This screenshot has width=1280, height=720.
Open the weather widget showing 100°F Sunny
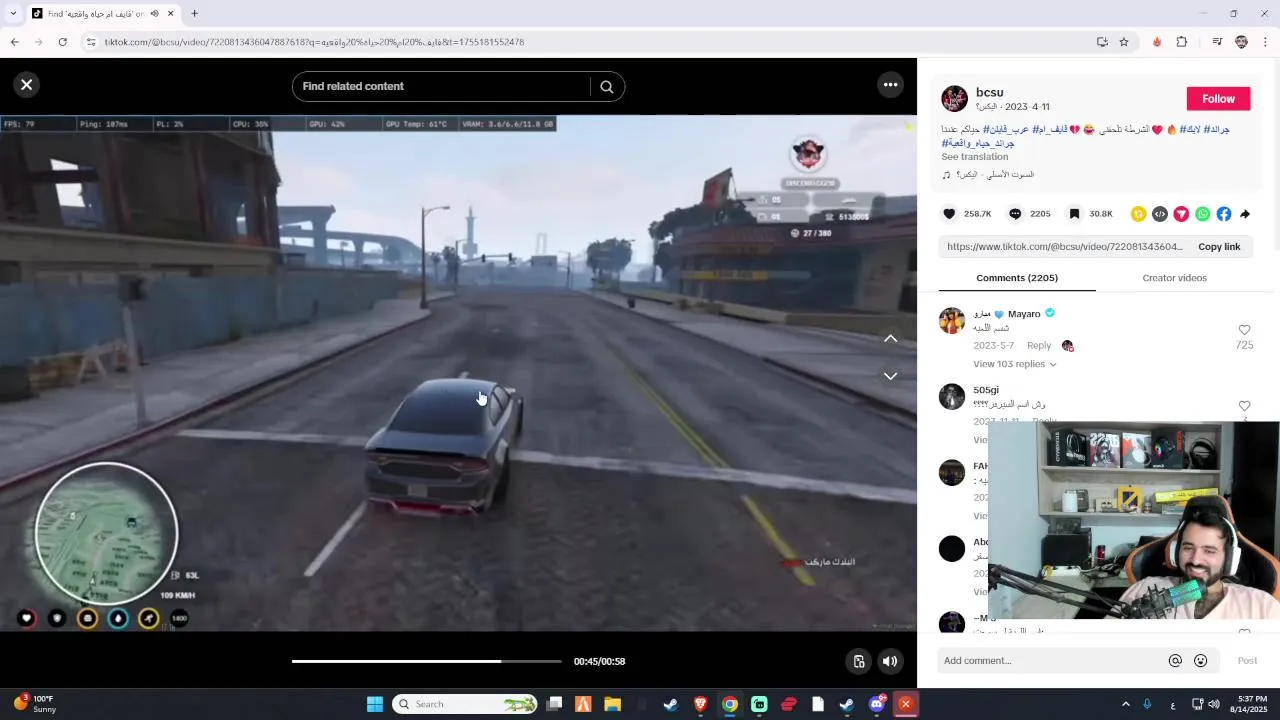coord(35,704)
